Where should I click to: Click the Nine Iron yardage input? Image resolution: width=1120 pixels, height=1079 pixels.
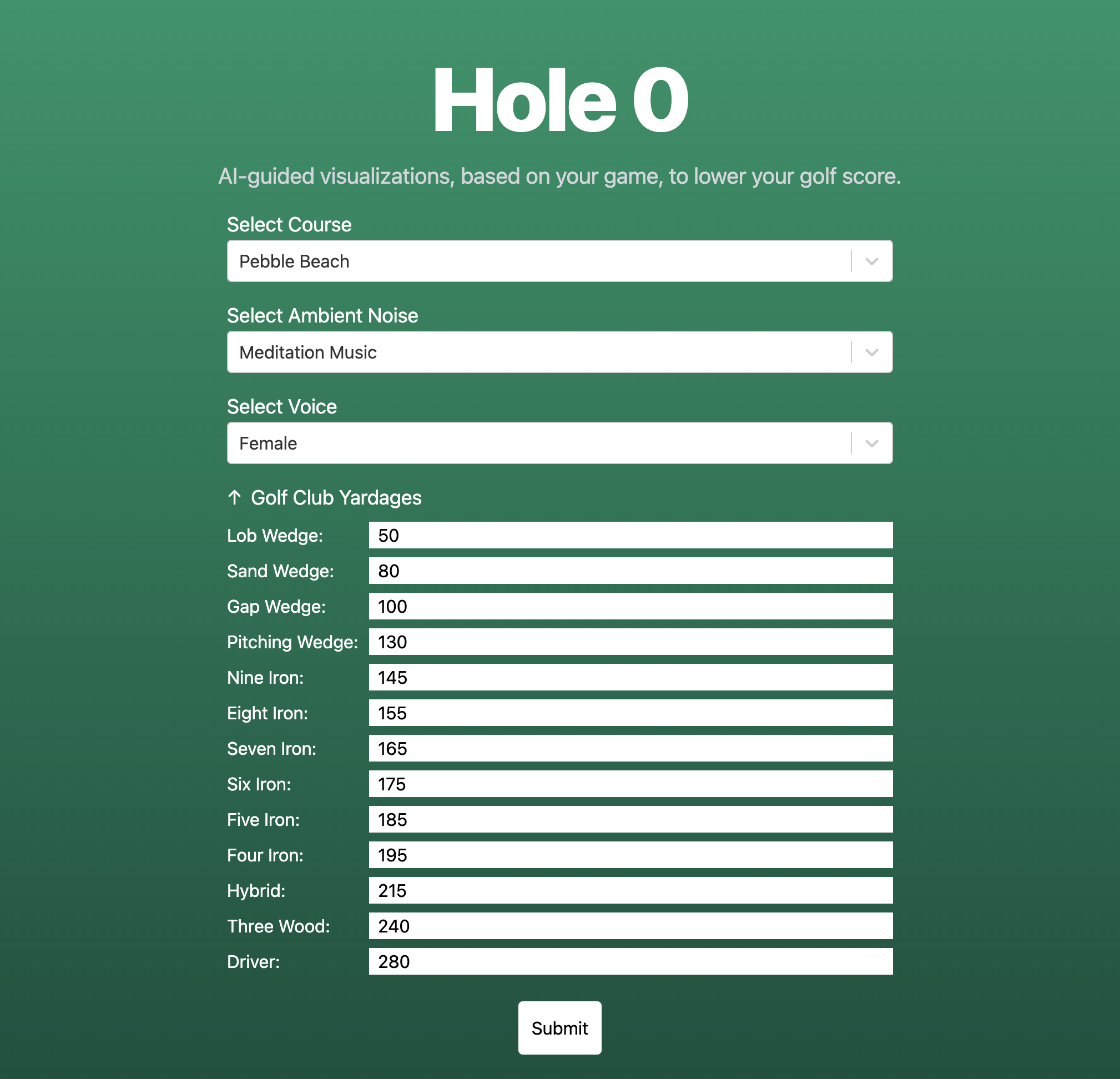coord(630,677)
